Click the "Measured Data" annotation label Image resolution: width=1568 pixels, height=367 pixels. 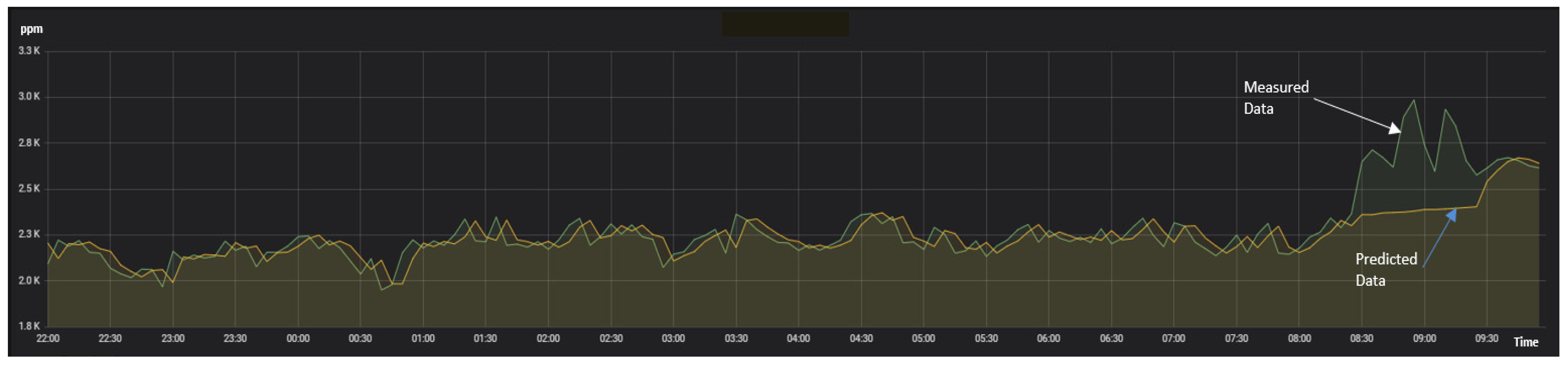tap(1275, 97)
